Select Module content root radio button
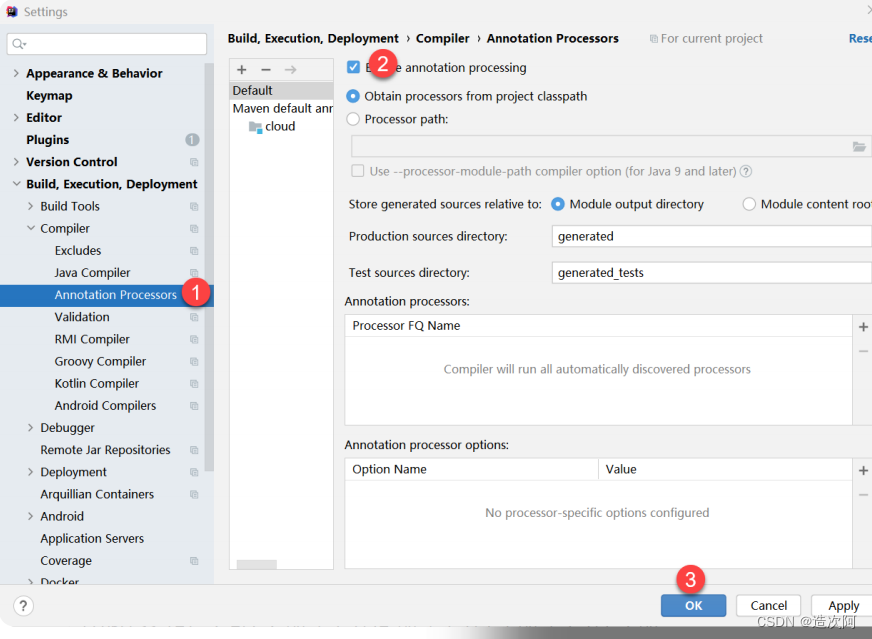Screen dimensions: 872x639 point(749,204)
